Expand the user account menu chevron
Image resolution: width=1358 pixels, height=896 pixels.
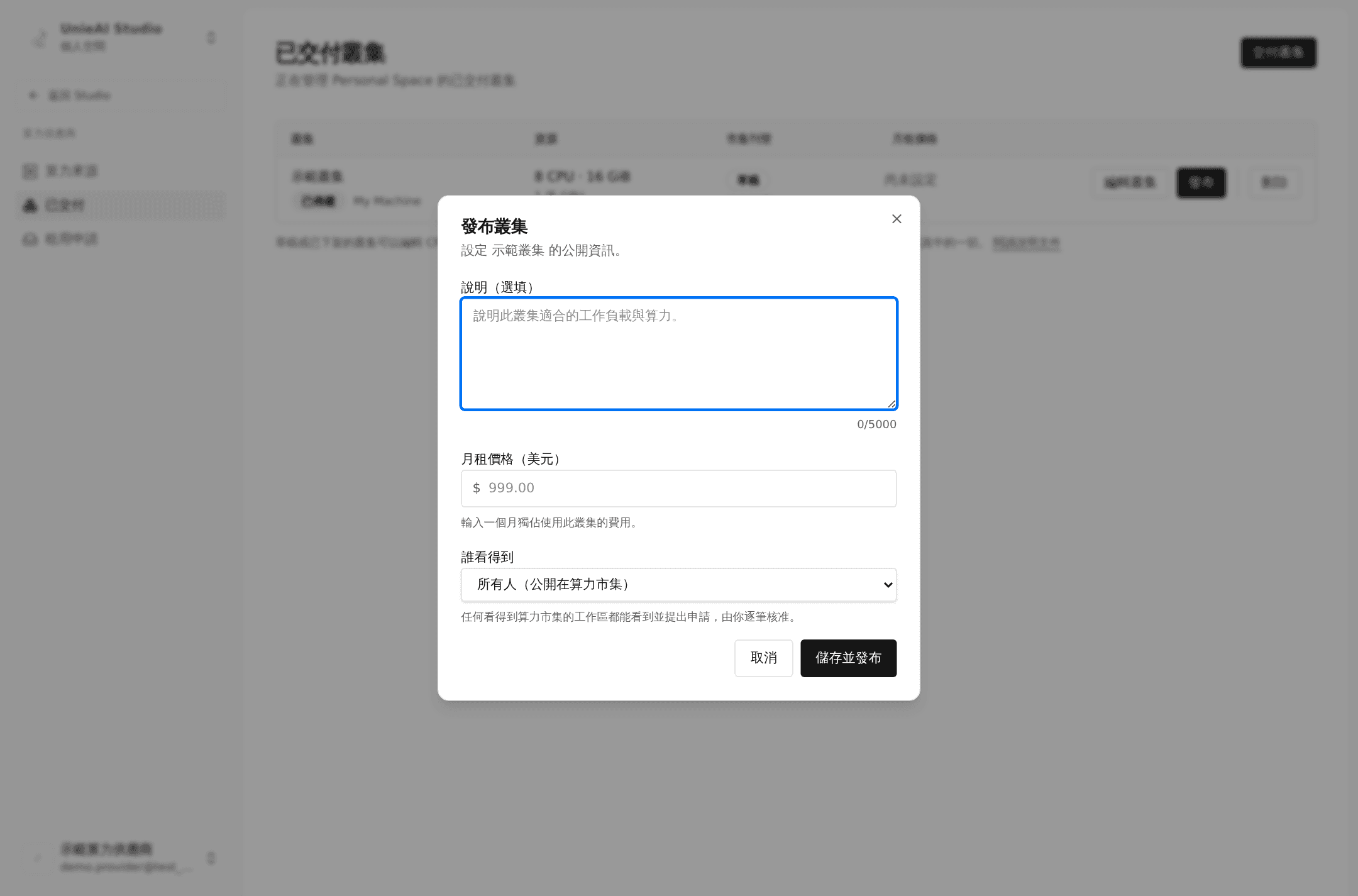211,858
